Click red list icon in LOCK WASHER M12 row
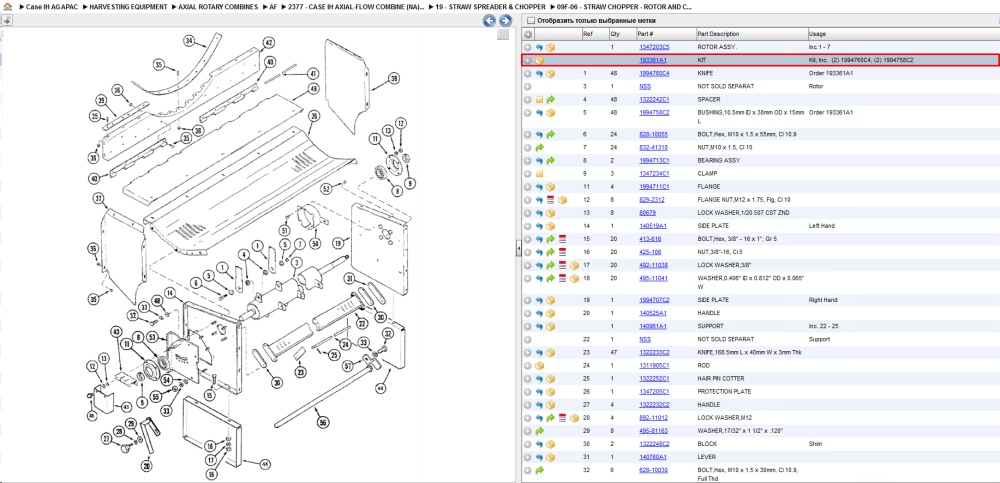The height and width of the screenshot is (483, 1000). 562,418
